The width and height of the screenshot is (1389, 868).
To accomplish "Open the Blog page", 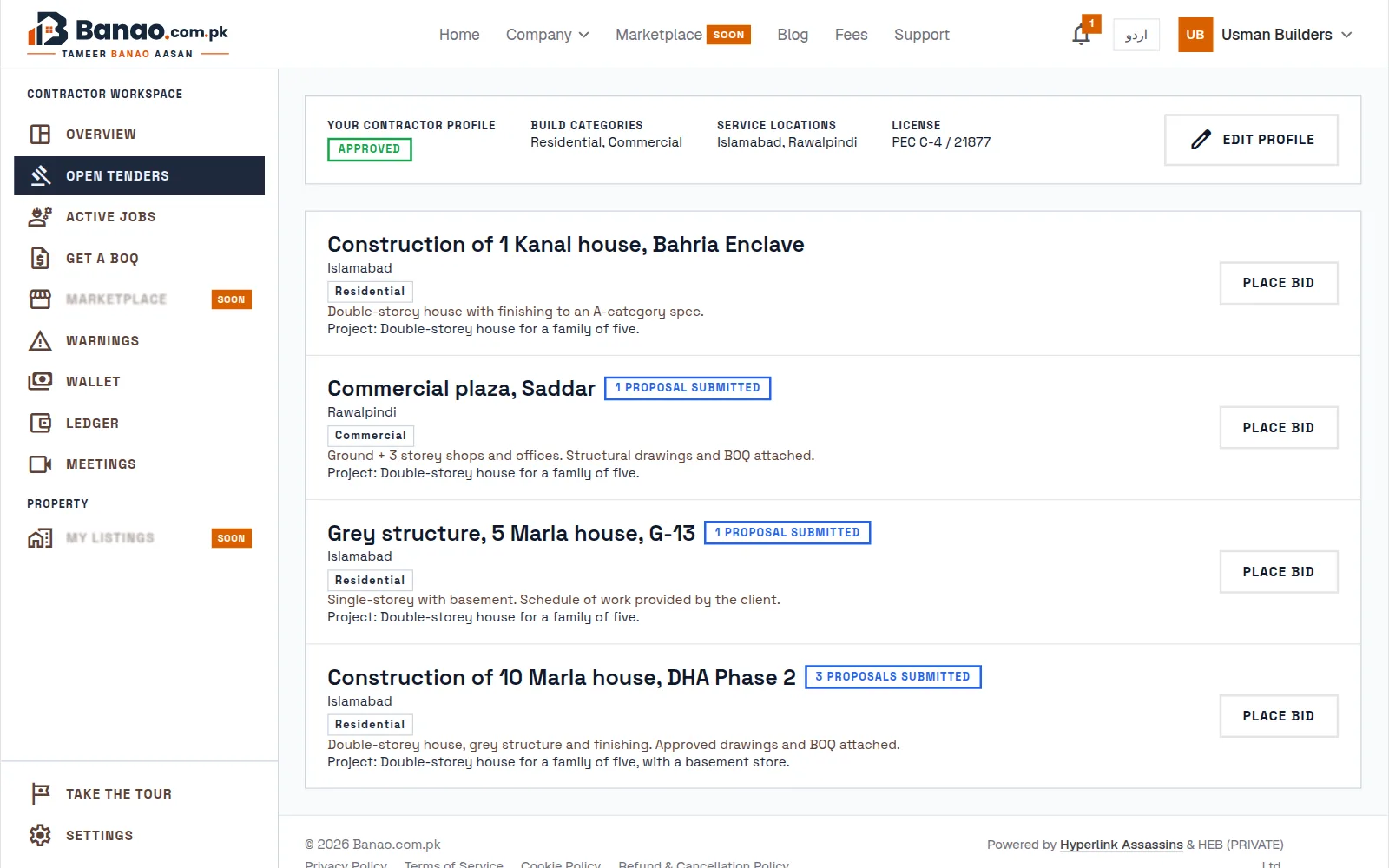I will [x=793, y=35].
